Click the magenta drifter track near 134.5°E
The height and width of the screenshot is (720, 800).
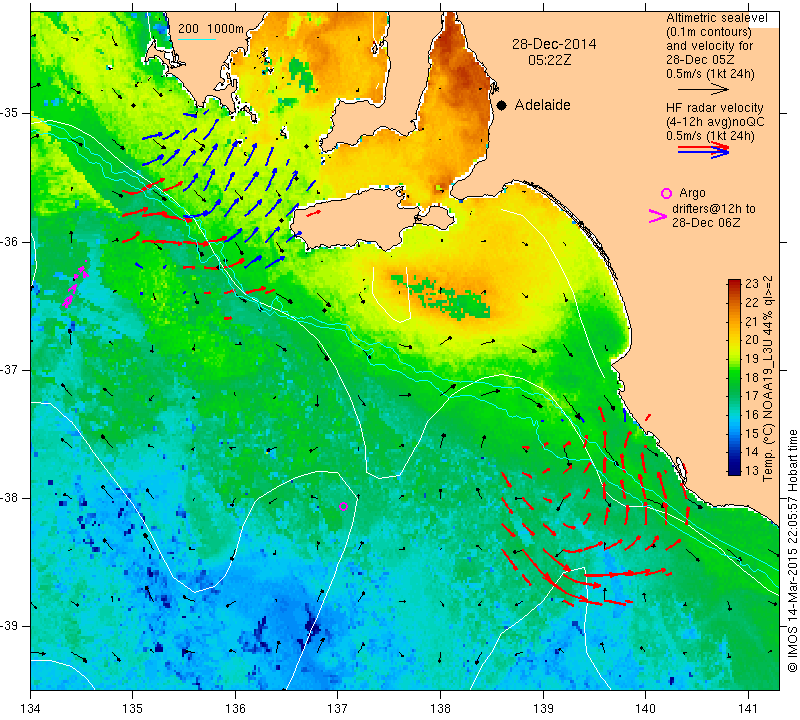pyautogui.click(x=74, y=286)
